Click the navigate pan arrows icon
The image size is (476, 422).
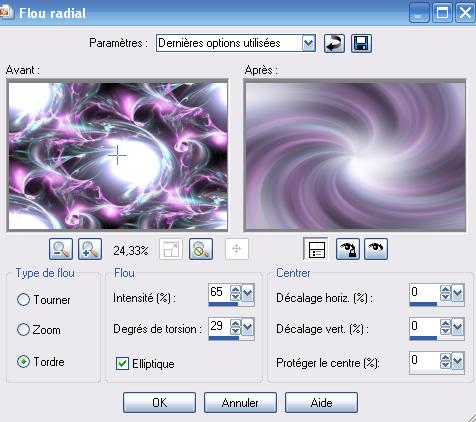[x=237, y=249]
